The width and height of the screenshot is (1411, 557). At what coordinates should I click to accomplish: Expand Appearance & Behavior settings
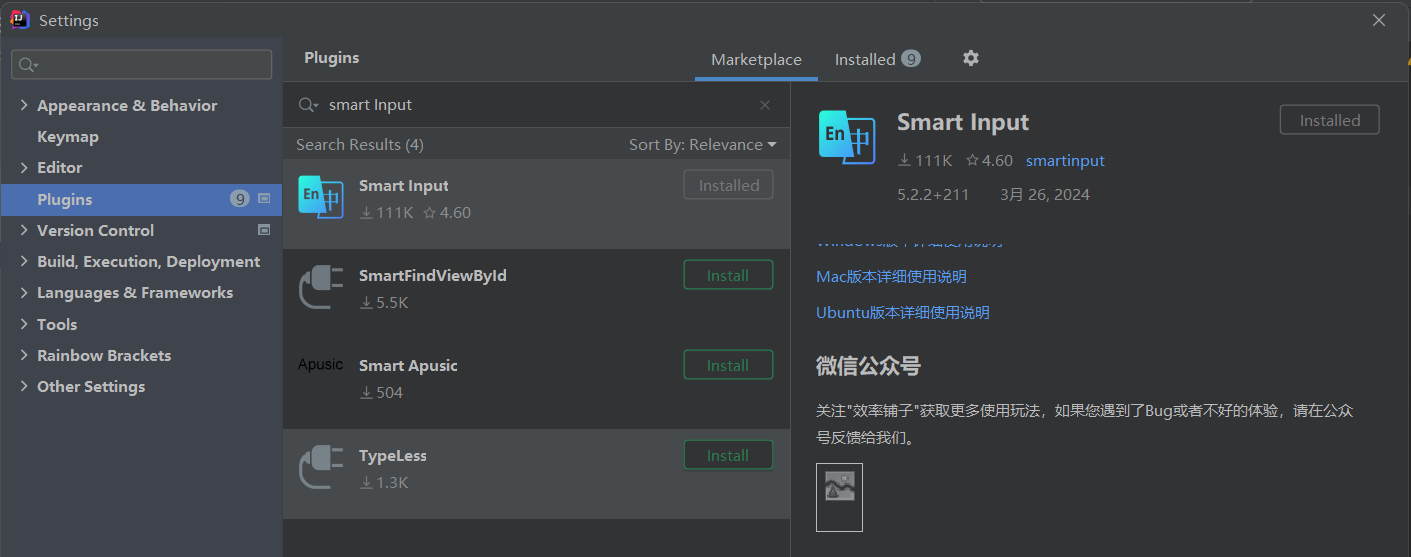(x=24, y=105)
